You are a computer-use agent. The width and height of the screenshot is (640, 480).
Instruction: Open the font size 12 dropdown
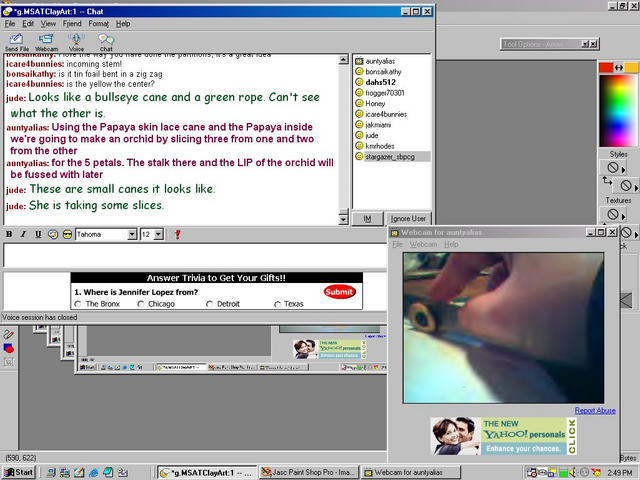[159, 234]
